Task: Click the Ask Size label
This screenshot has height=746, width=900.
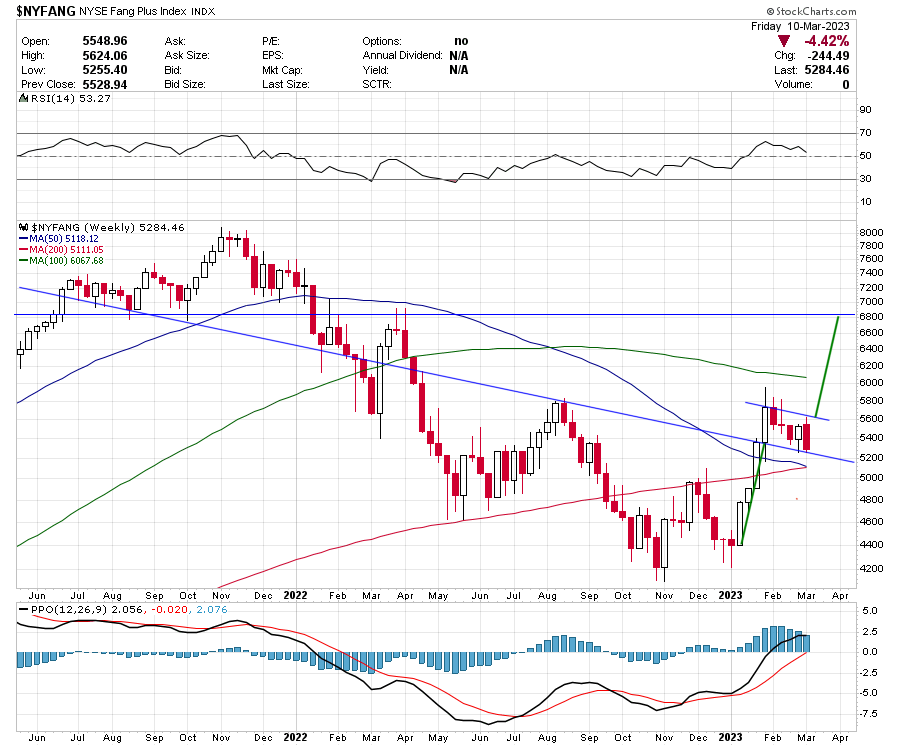Action: pyautogui.click(x=187, y=56)
